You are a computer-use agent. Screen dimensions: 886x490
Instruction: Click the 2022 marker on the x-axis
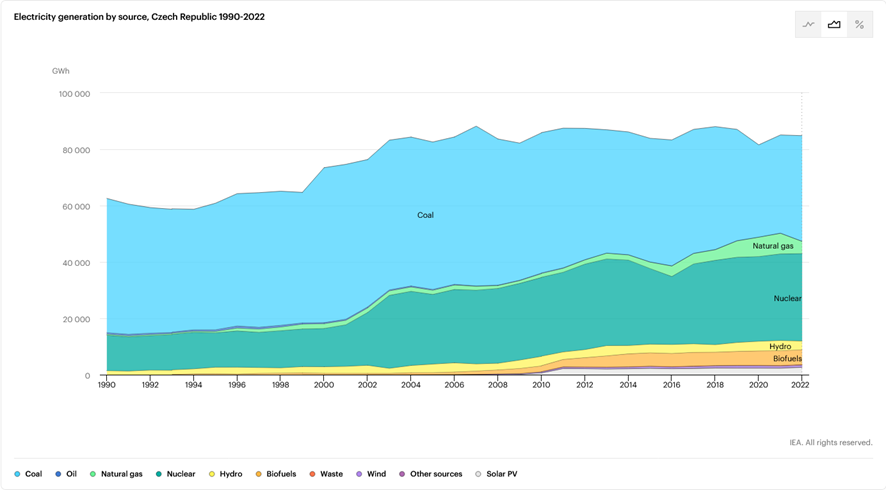coord(802,385)
